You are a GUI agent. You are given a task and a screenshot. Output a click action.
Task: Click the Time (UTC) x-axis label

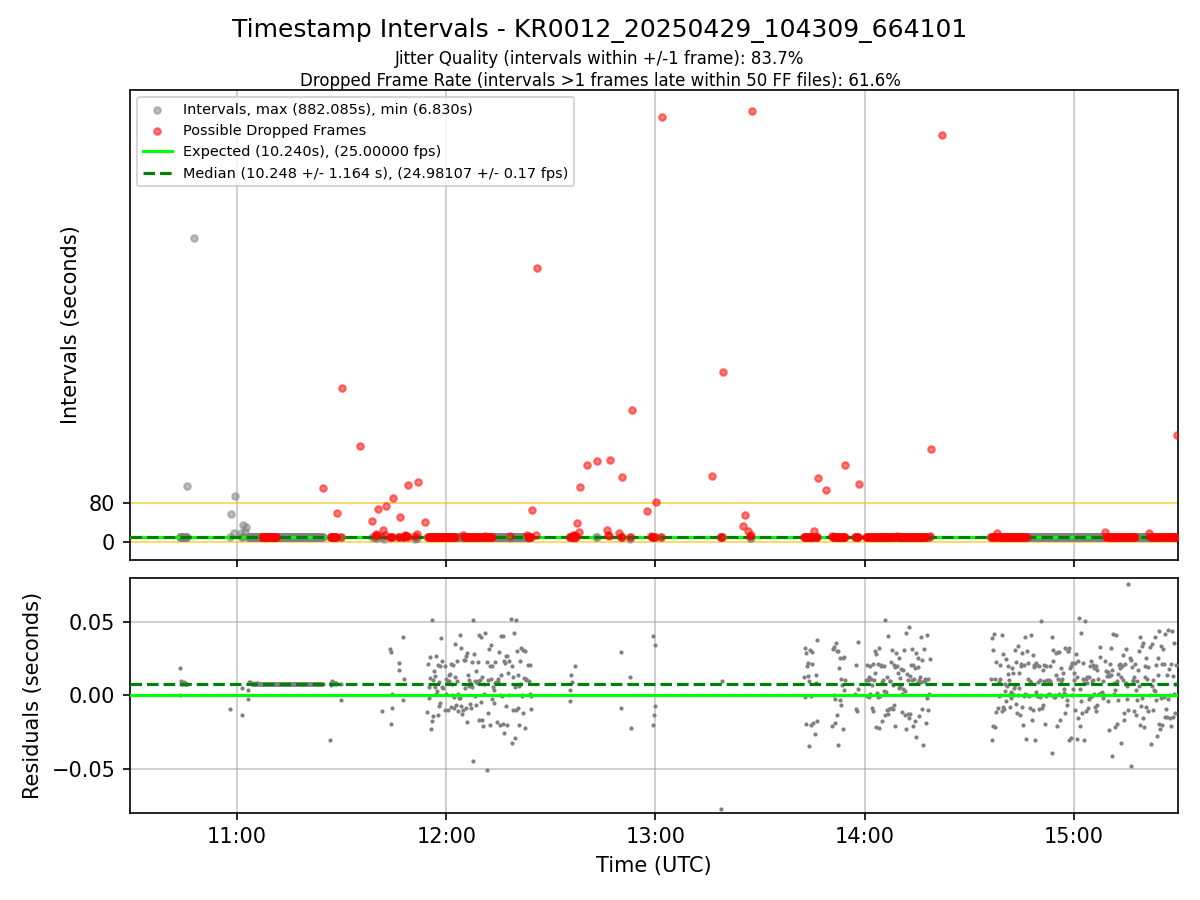653,865
